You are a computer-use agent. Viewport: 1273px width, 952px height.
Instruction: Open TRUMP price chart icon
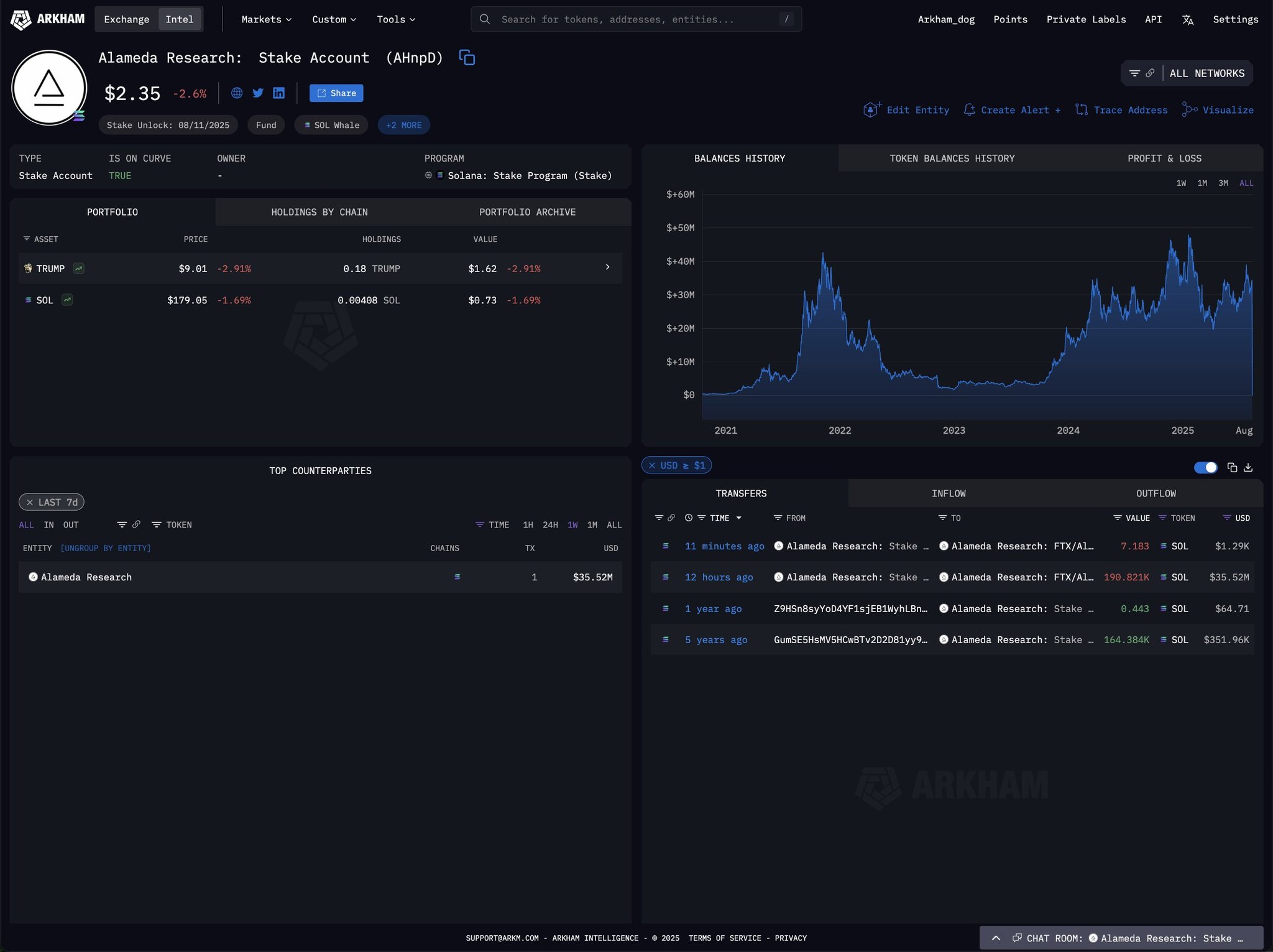(x=78, y=268)
